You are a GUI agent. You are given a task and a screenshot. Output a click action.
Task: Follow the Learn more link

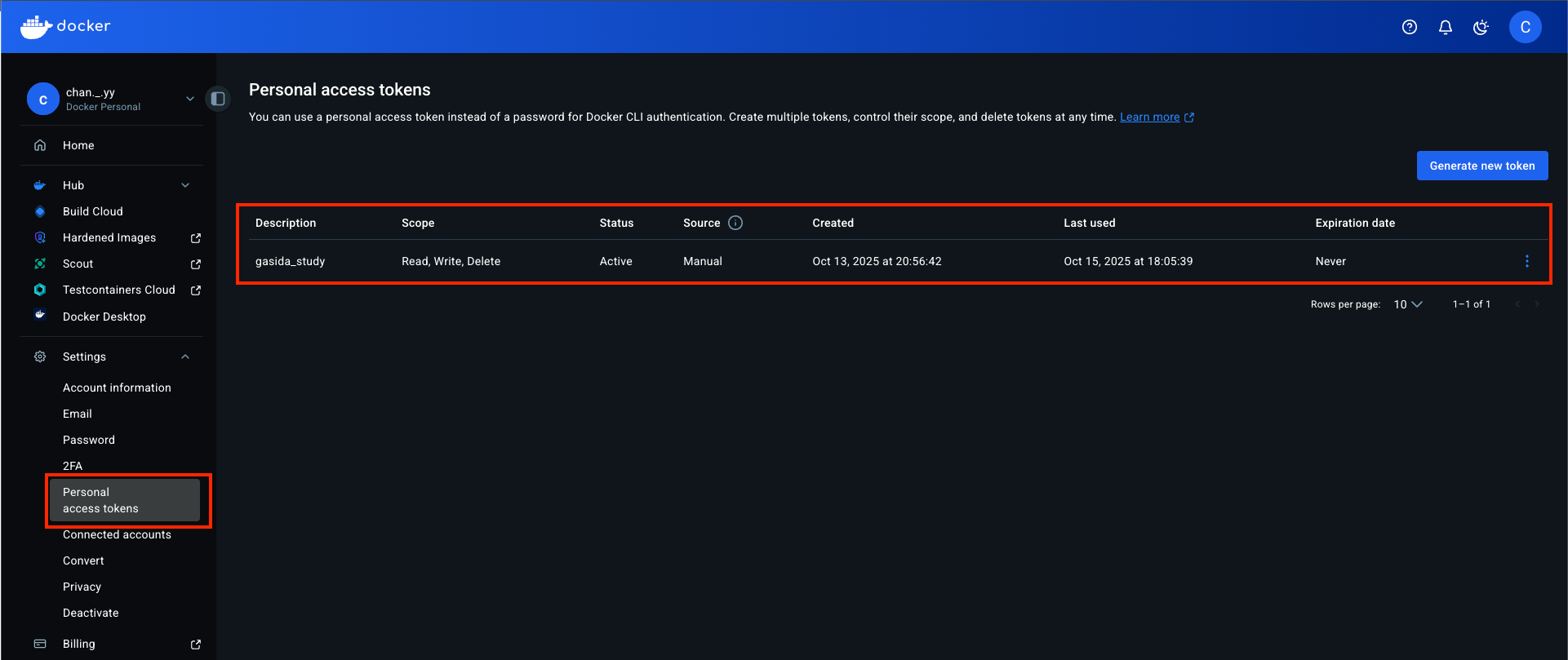1149,117
